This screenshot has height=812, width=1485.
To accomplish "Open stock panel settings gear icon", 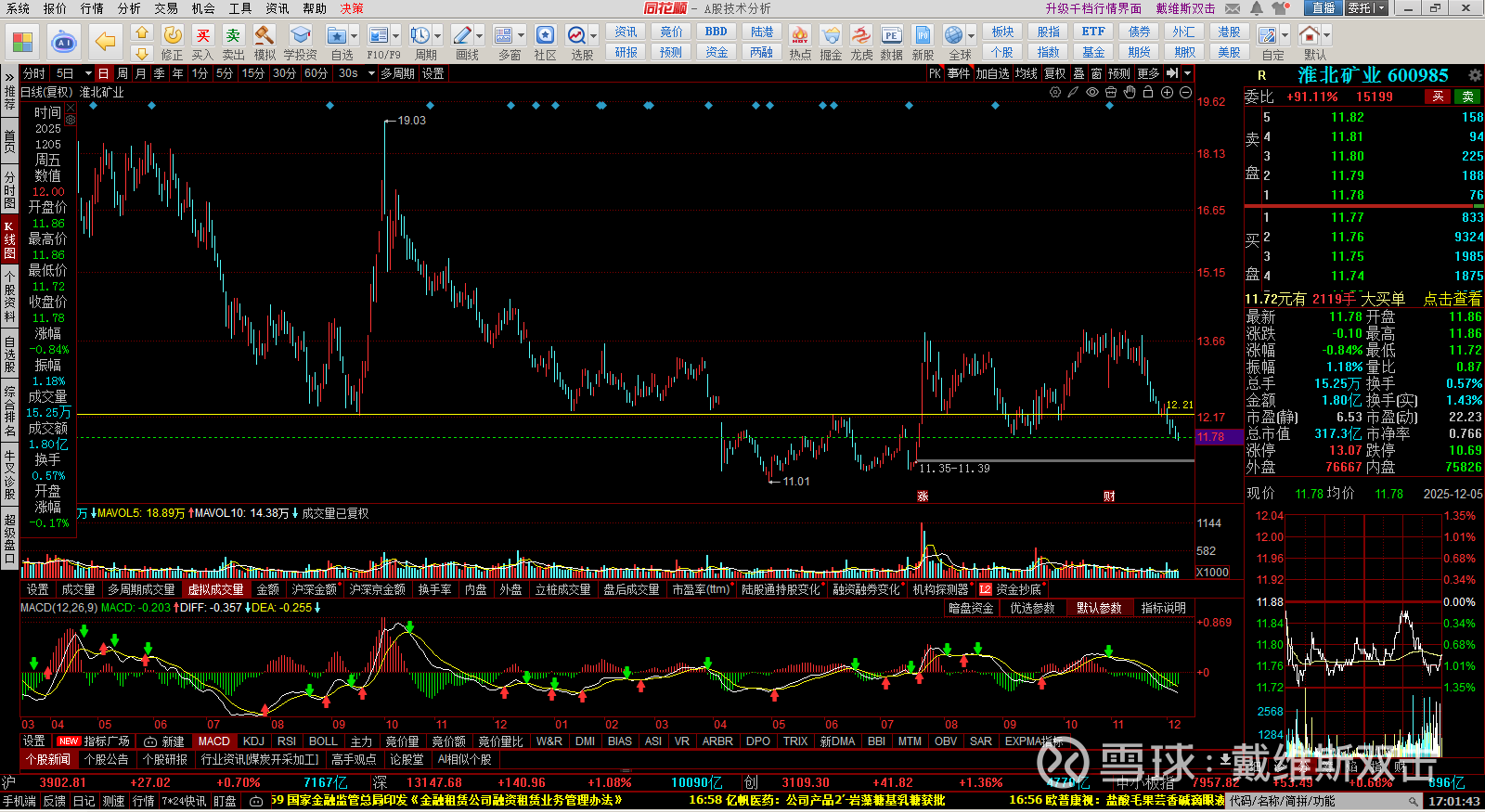I will (x=1474, y=75).
